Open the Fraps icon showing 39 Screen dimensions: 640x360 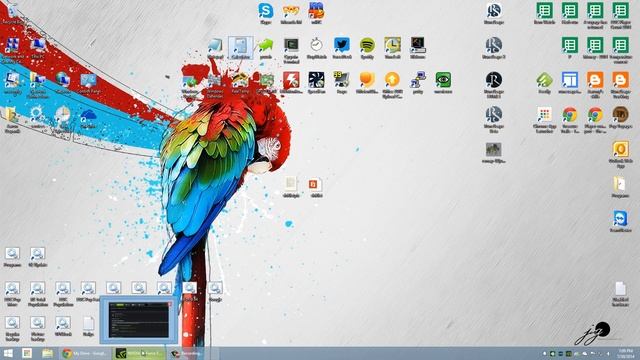(x=342, y=80)
